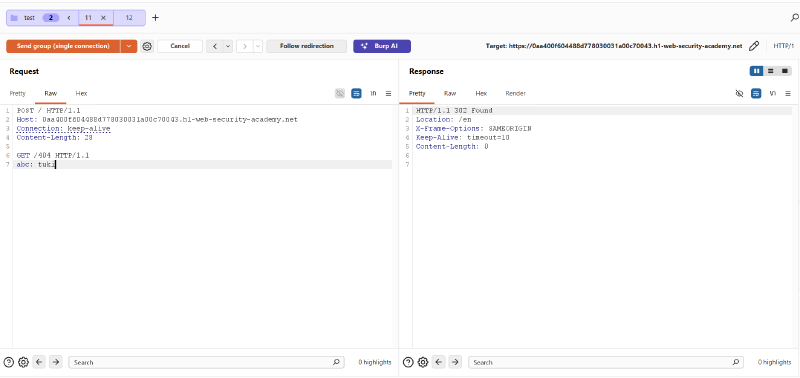This screenshot has width=800, height=378.
Task: Select Repeater tab 11
Action: 88,18
